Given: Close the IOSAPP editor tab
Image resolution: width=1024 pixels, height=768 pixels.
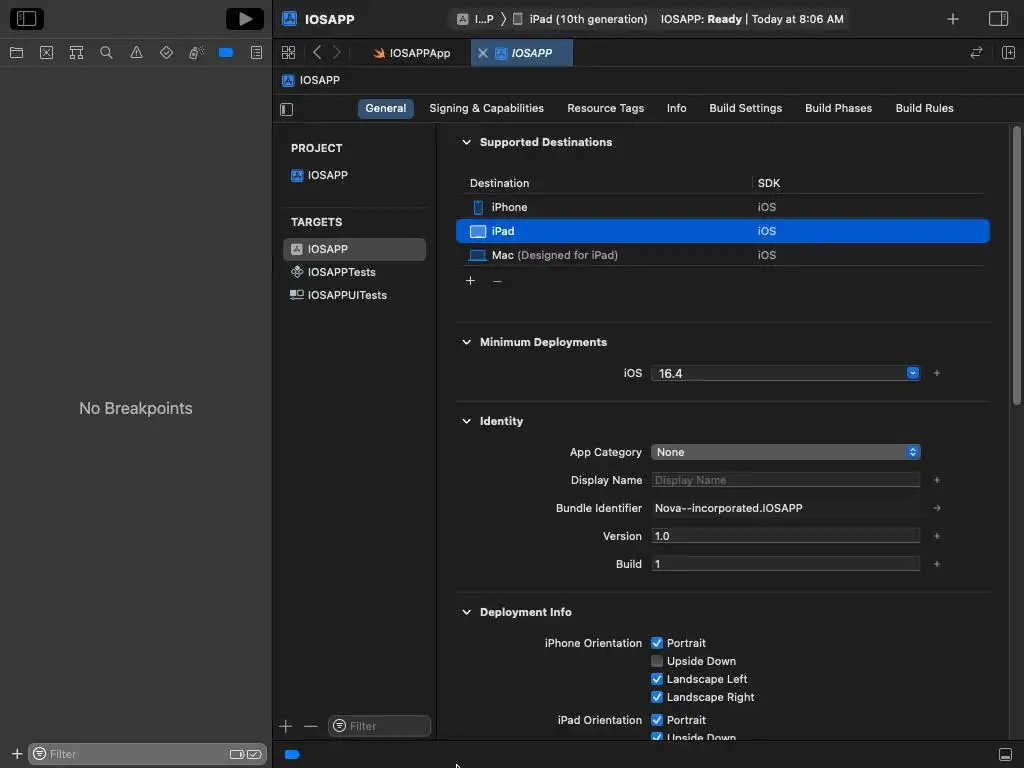Looking at the screenshot, I should pos(483,53).
